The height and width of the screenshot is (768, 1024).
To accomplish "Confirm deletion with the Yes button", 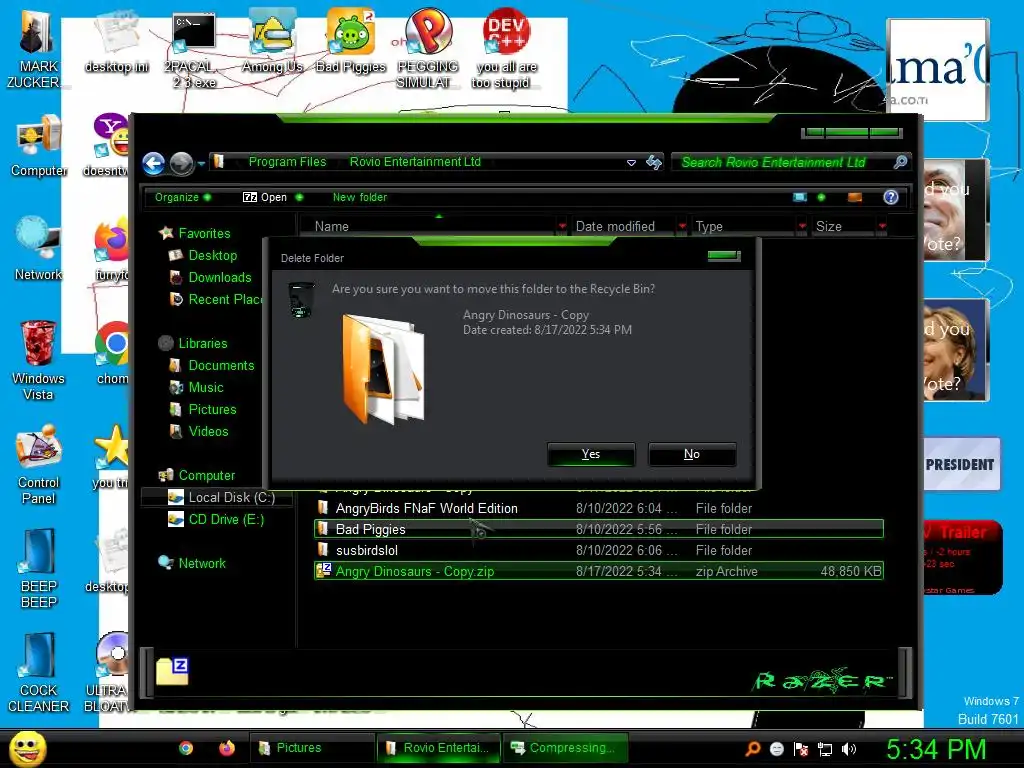I will 591,454.
